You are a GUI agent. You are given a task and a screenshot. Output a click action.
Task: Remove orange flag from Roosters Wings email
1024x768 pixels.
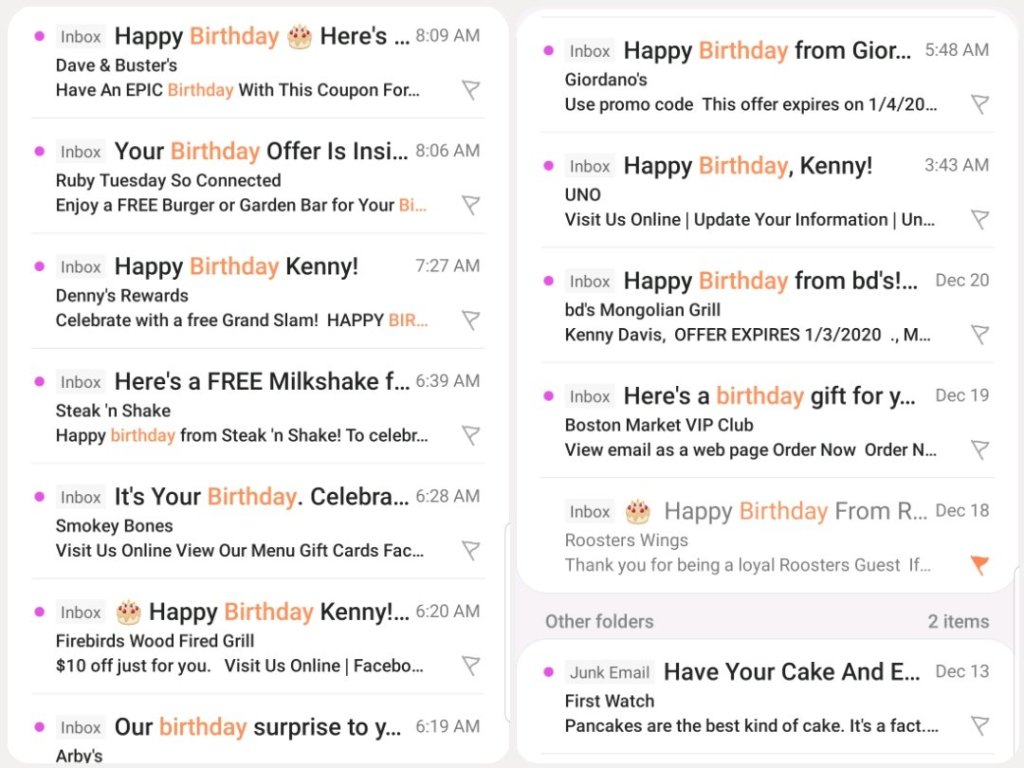(x=980, y=565)
